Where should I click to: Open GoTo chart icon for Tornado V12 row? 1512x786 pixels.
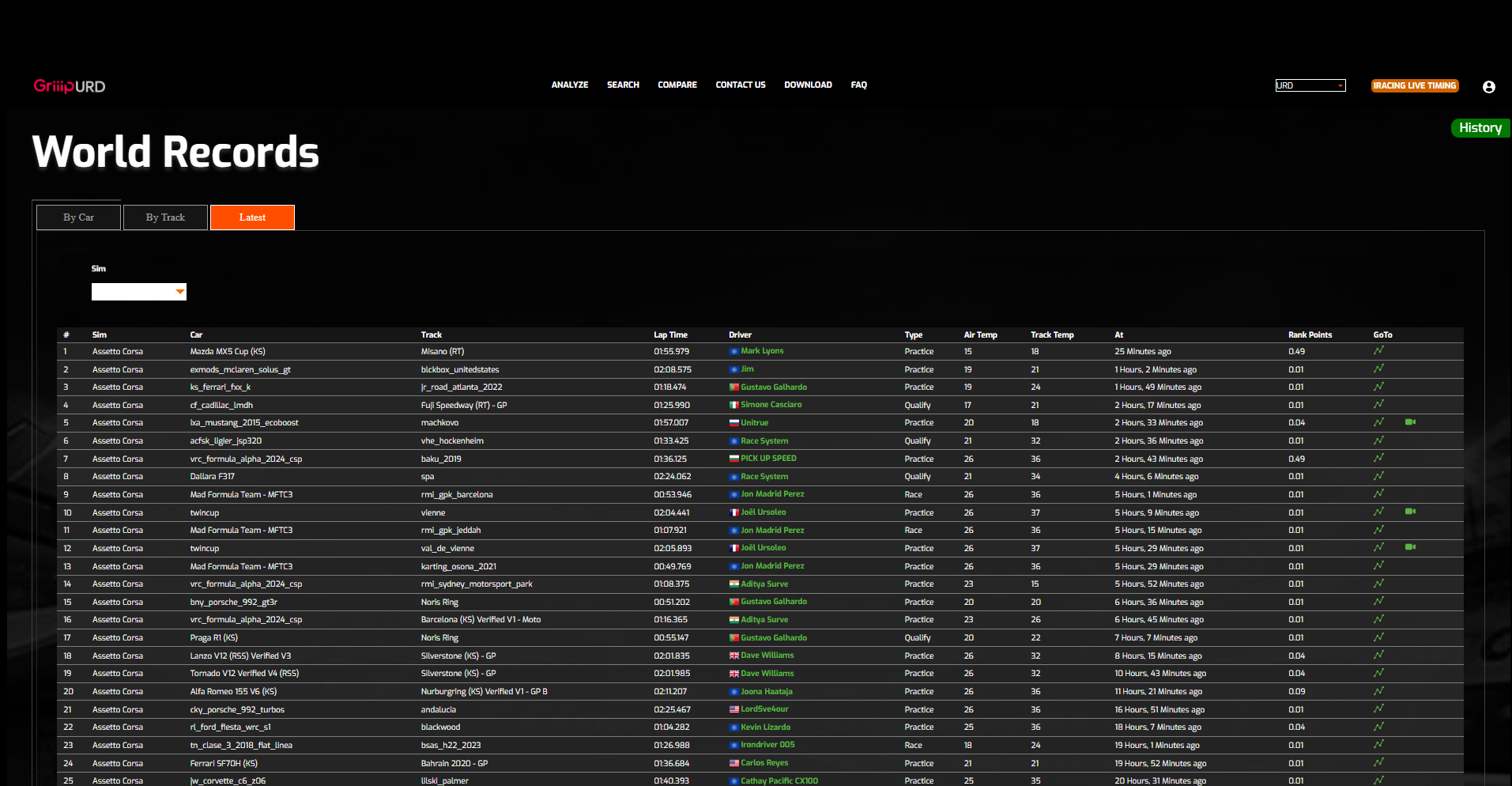click(x=1378, y=673)
